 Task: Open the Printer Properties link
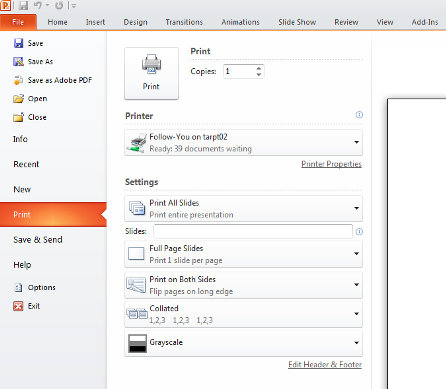(x=331, y=164)
